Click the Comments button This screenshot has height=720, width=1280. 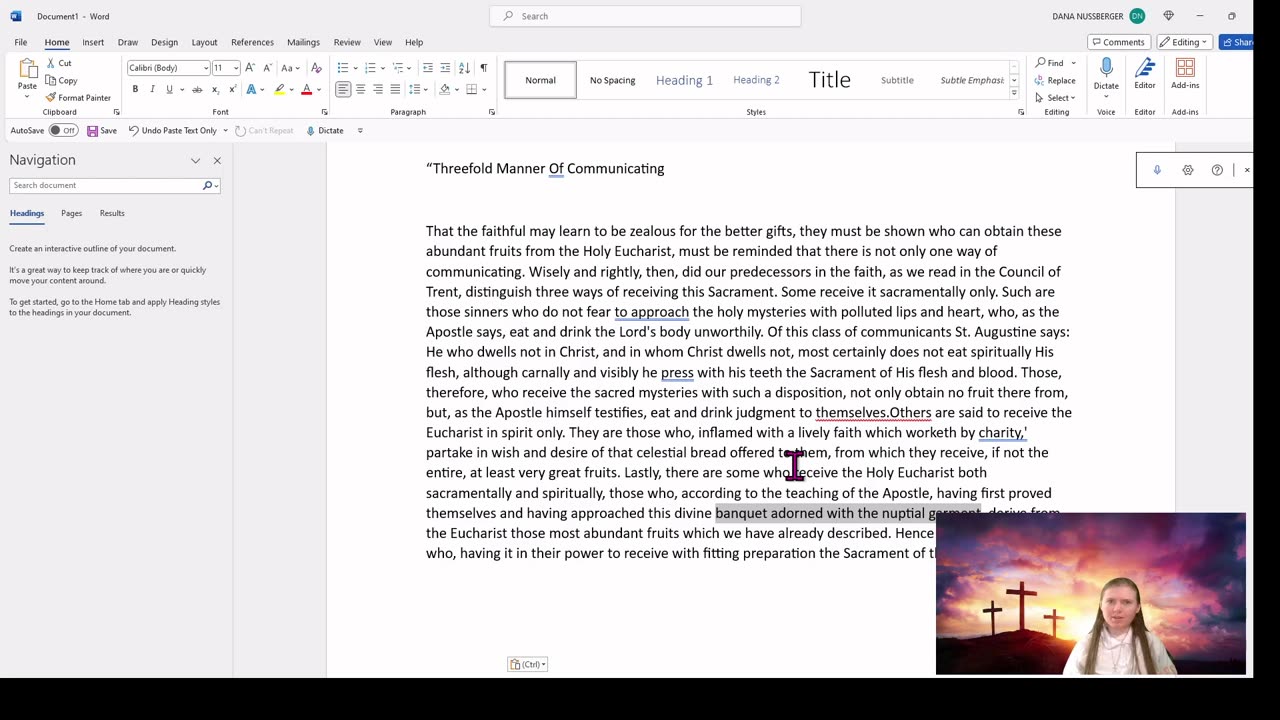(x=1118, y=42)
